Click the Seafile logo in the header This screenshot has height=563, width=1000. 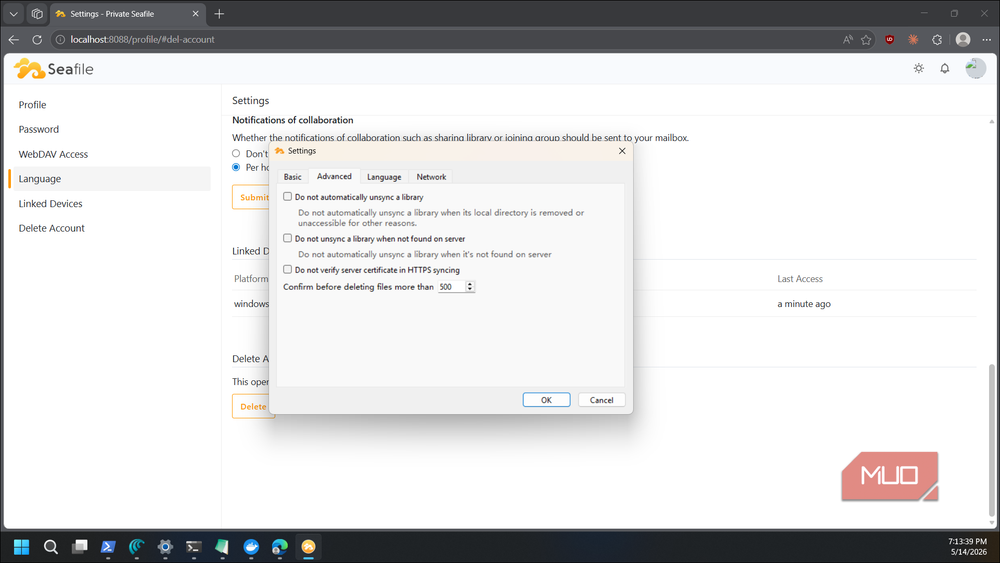point(54,68)
